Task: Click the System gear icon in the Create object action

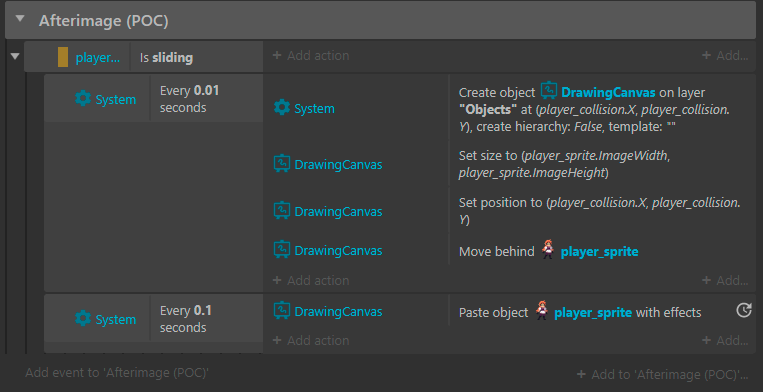Action: click(x=282, y=107)
